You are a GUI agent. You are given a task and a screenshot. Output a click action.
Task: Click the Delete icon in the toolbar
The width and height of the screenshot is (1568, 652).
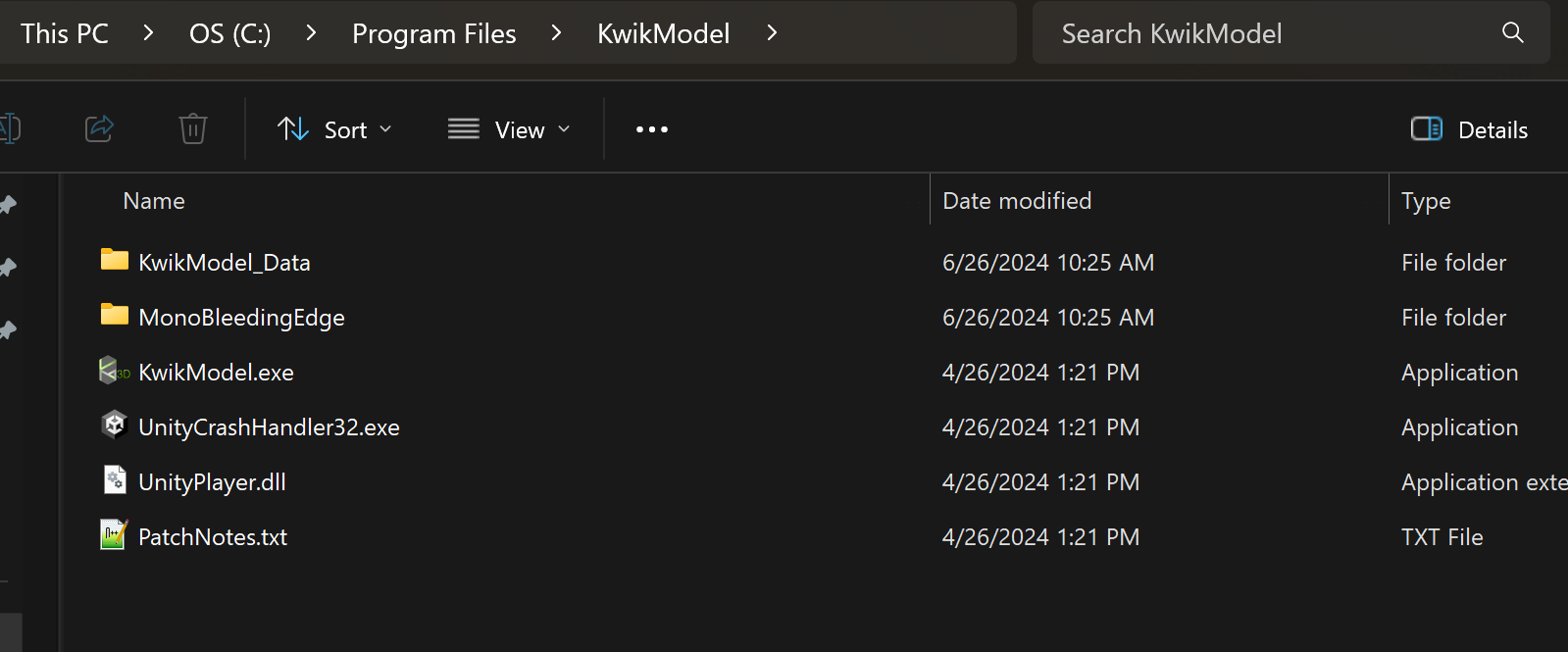[192, 128]
